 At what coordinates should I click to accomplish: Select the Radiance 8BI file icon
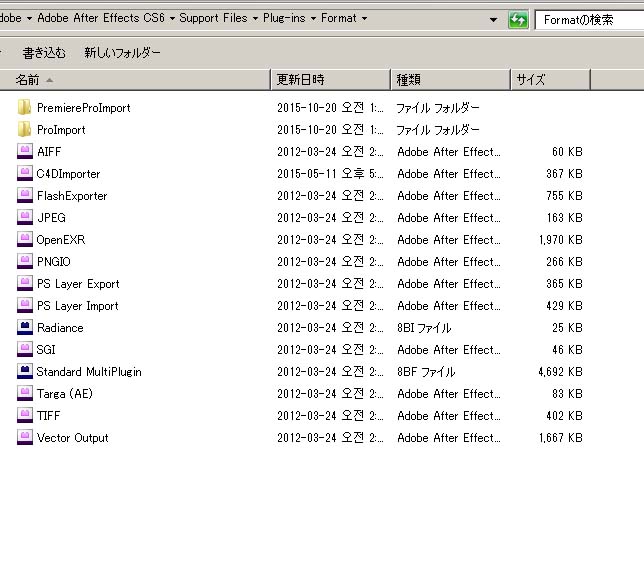(x=25, y=328)
